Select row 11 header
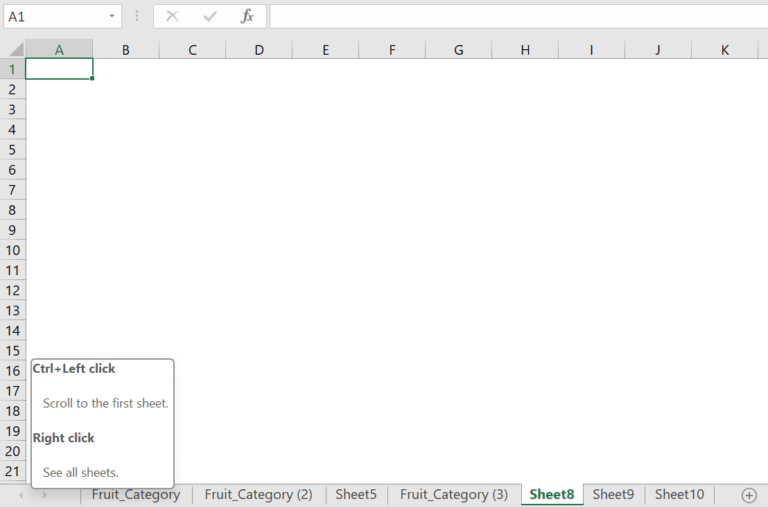 point(13,270)
